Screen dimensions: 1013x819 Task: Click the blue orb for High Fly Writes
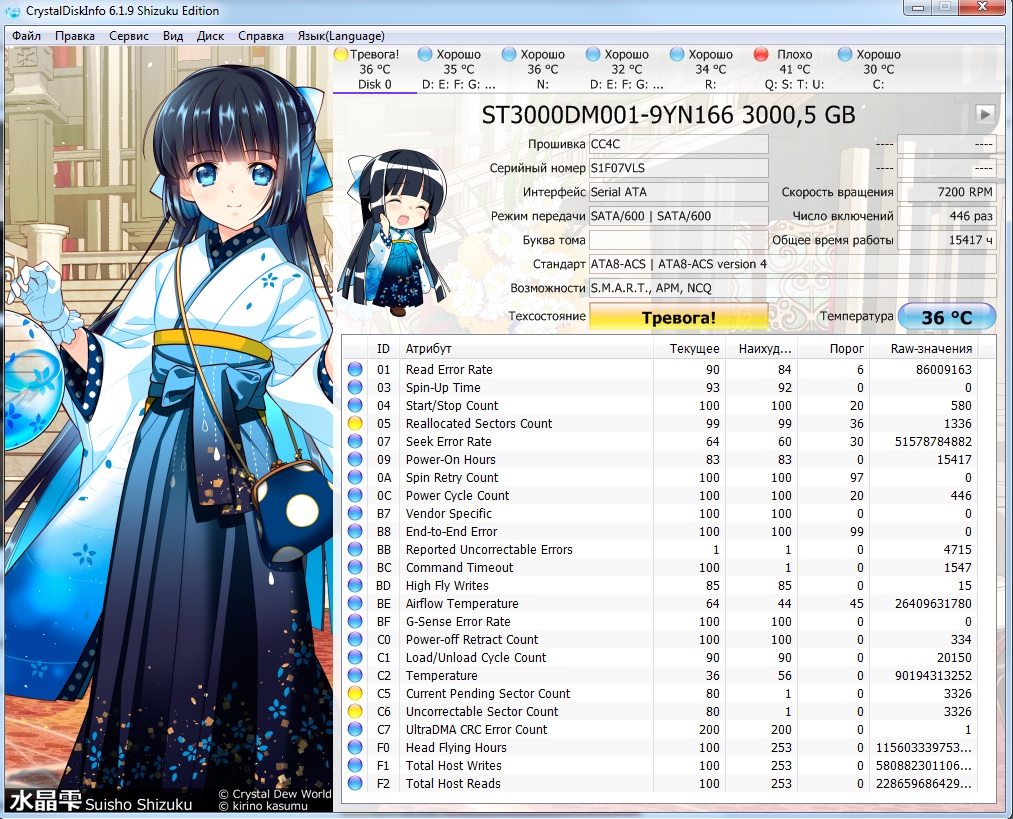(x=355, y=585)
